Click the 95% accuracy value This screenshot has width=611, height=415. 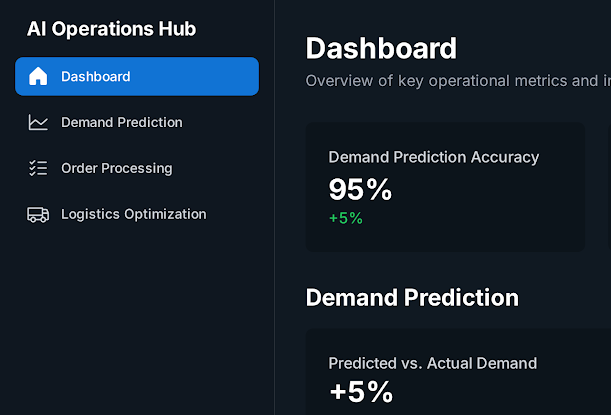360,188
